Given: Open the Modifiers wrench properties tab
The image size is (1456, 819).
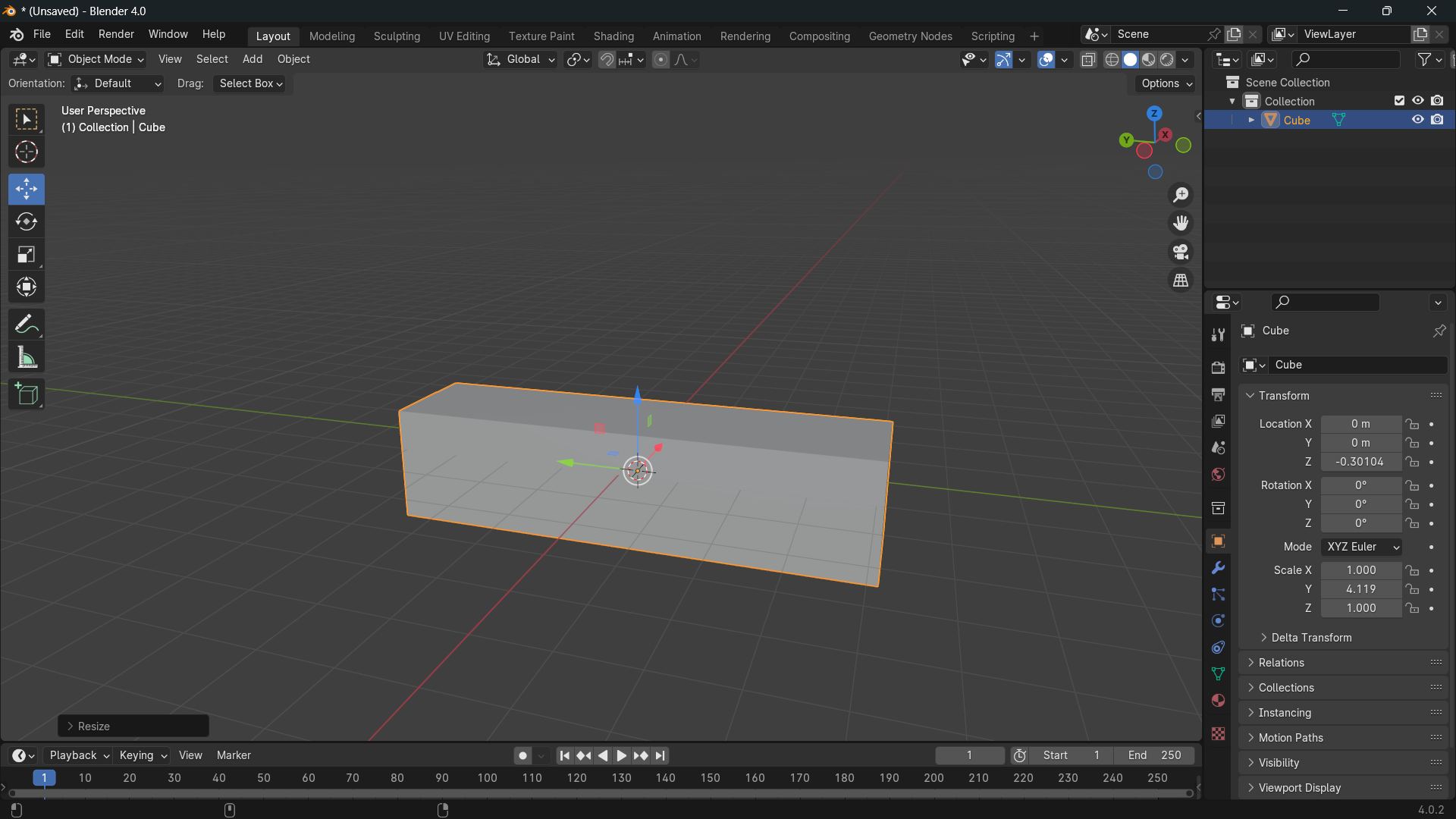Looking at the screenshot, I should pyautogui.click(x=1218, y=568).
